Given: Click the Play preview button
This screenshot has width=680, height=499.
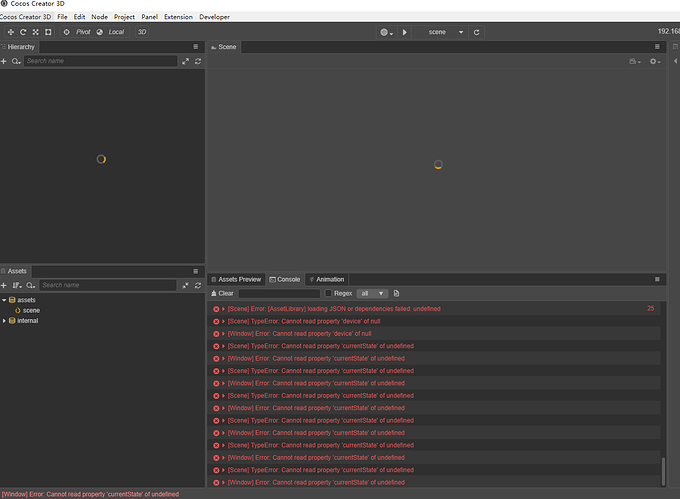Looking at the screenshot, I should pos(404,32).
